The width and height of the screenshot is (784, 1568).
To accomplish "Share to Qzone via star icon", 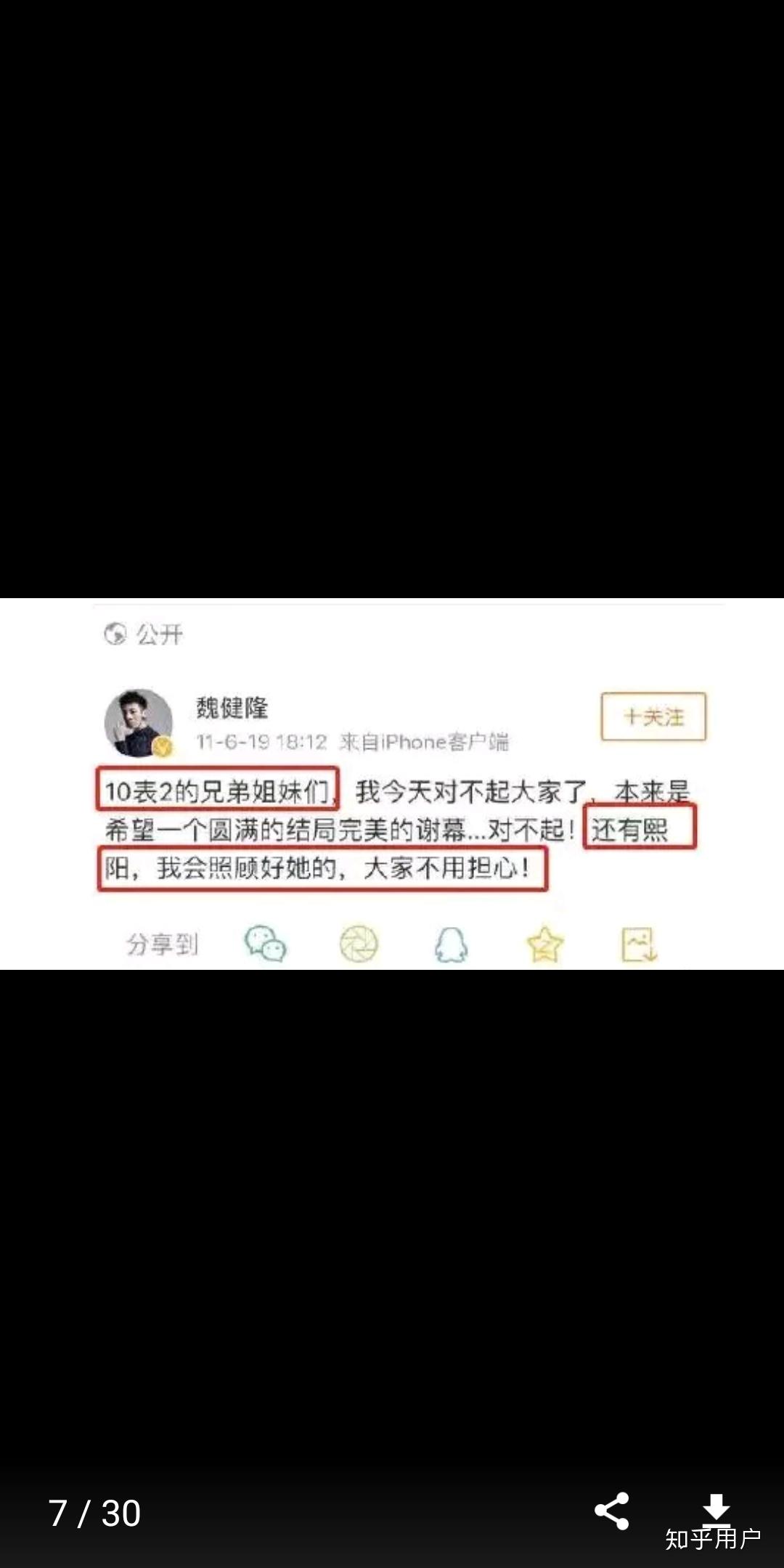I will 544,944.
